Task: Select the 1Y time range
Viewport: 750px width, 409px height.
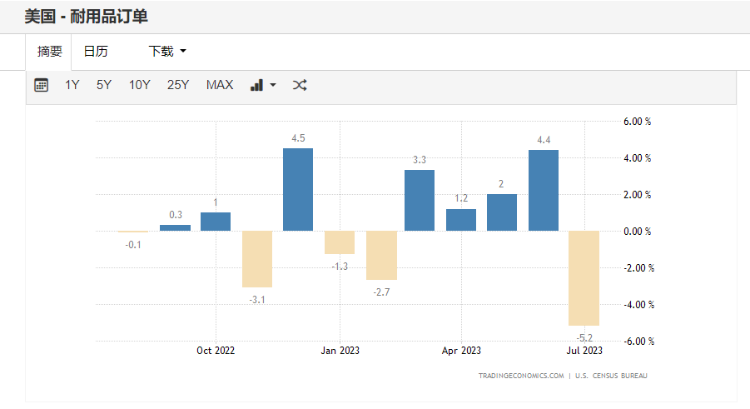Action: coord(72,85)
